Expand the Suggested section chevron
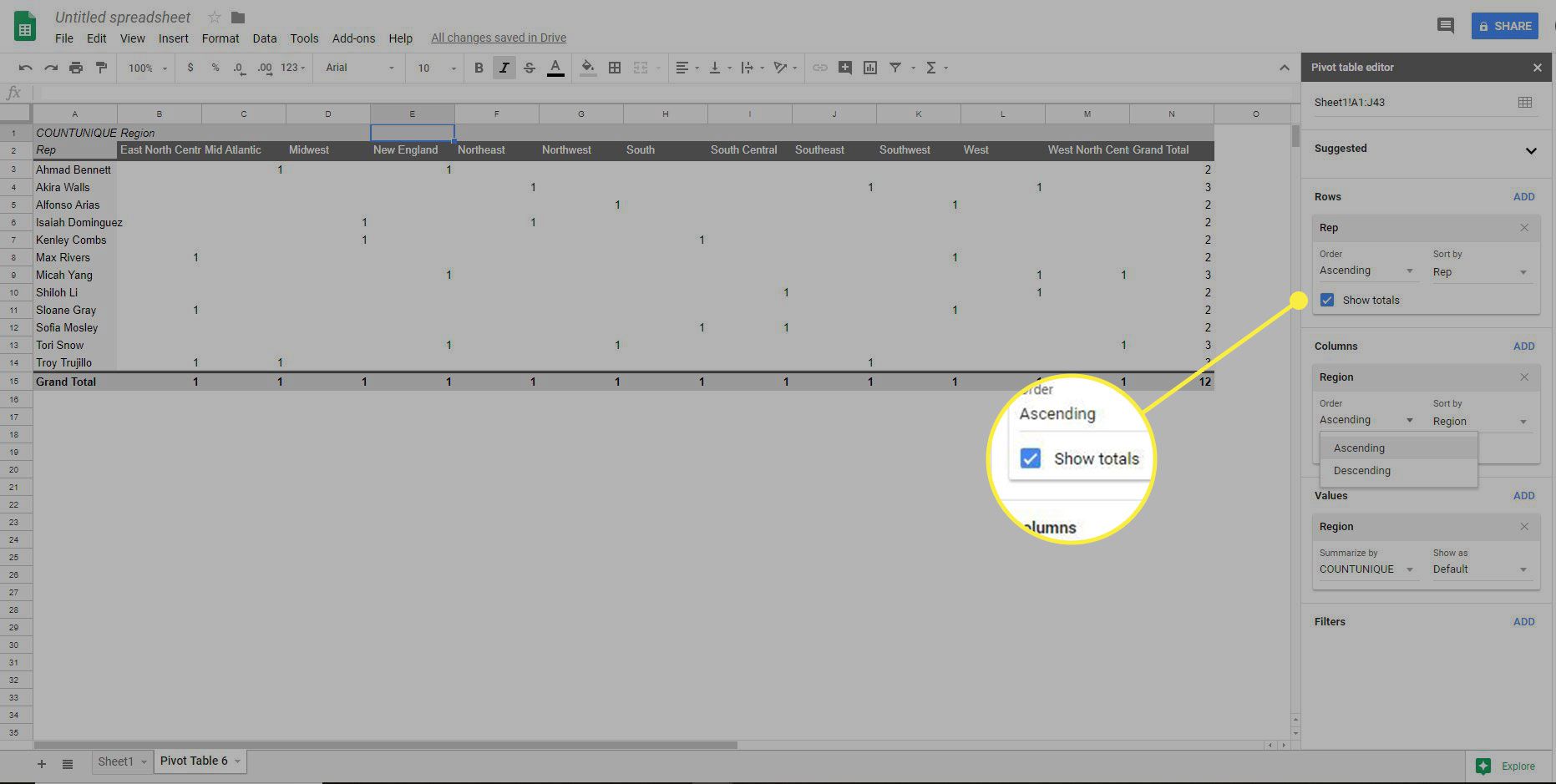1556x784 pixels. tap(1531, 151)
